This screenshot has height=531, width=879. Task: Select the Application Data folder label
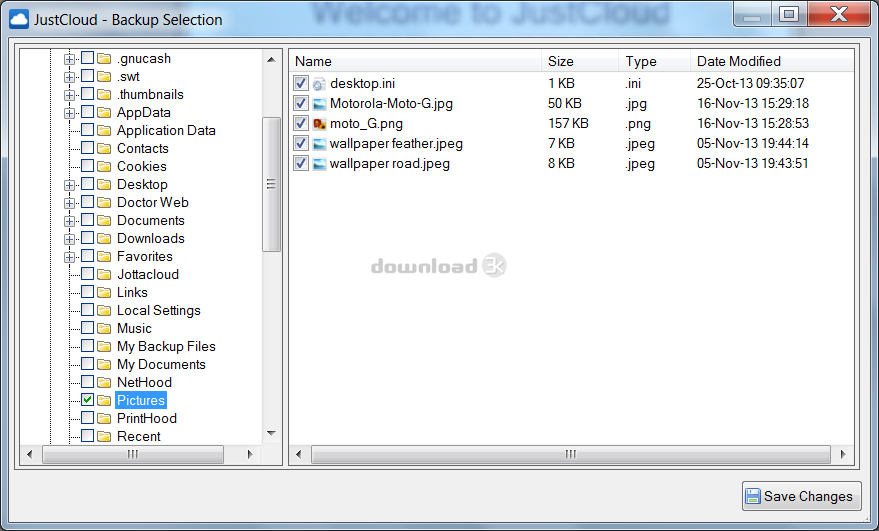click(166, 130)
